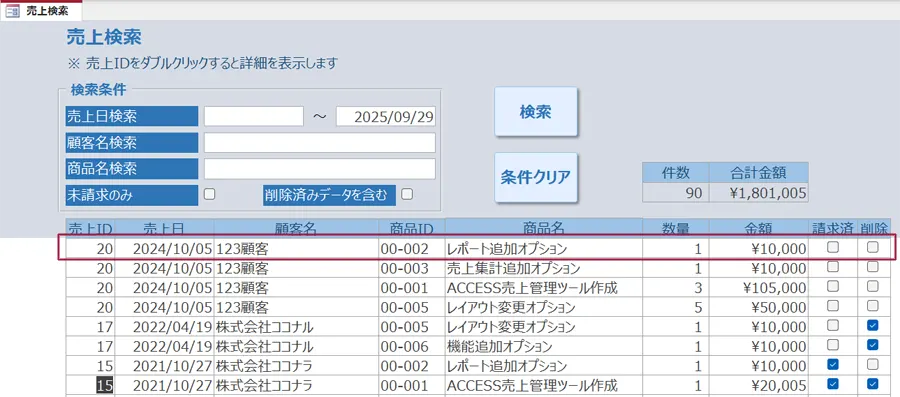Image resolution: width=900 pixels, height=397 pixels.
Task: Click the quantity 5 in レイアウト変更オプション row
Action: (x=676, y=308)
